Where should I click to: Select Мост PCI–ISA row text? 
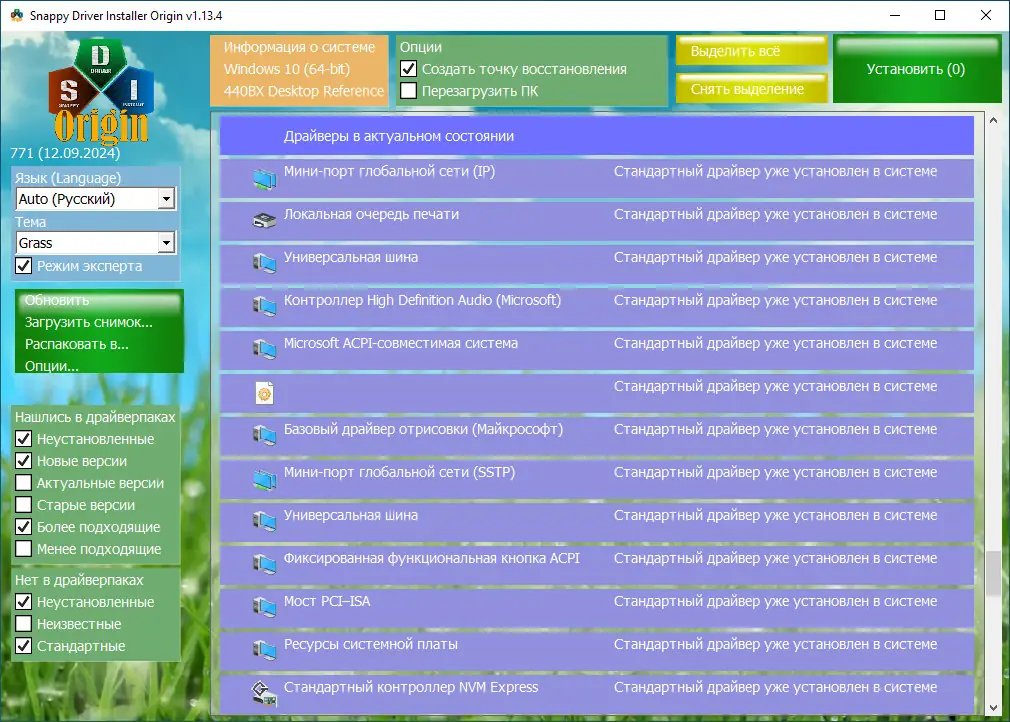[x=327, y=601]
